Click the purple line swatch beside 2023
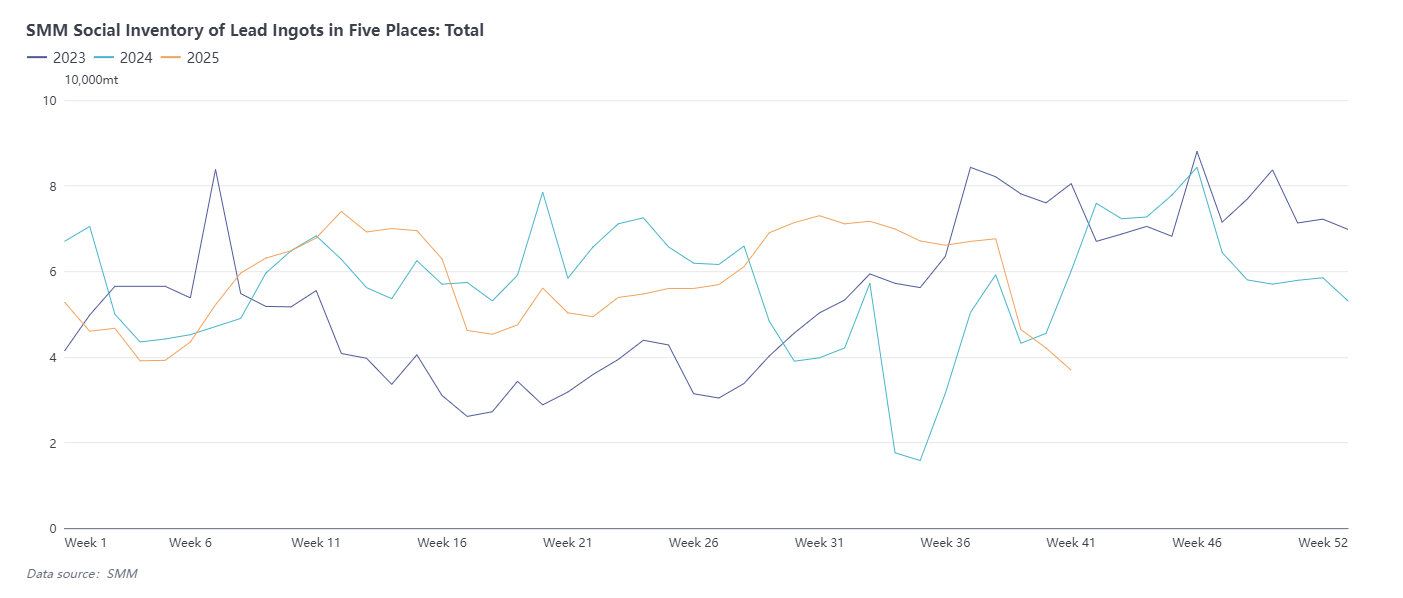 37,58
